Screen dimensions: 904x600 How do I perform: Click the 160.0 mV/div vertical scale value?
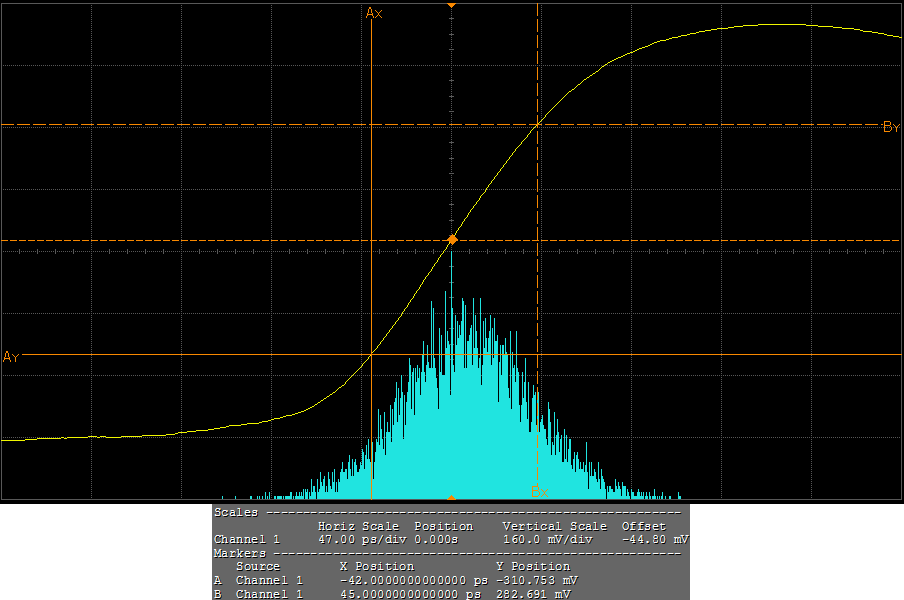tap(547, 539)
